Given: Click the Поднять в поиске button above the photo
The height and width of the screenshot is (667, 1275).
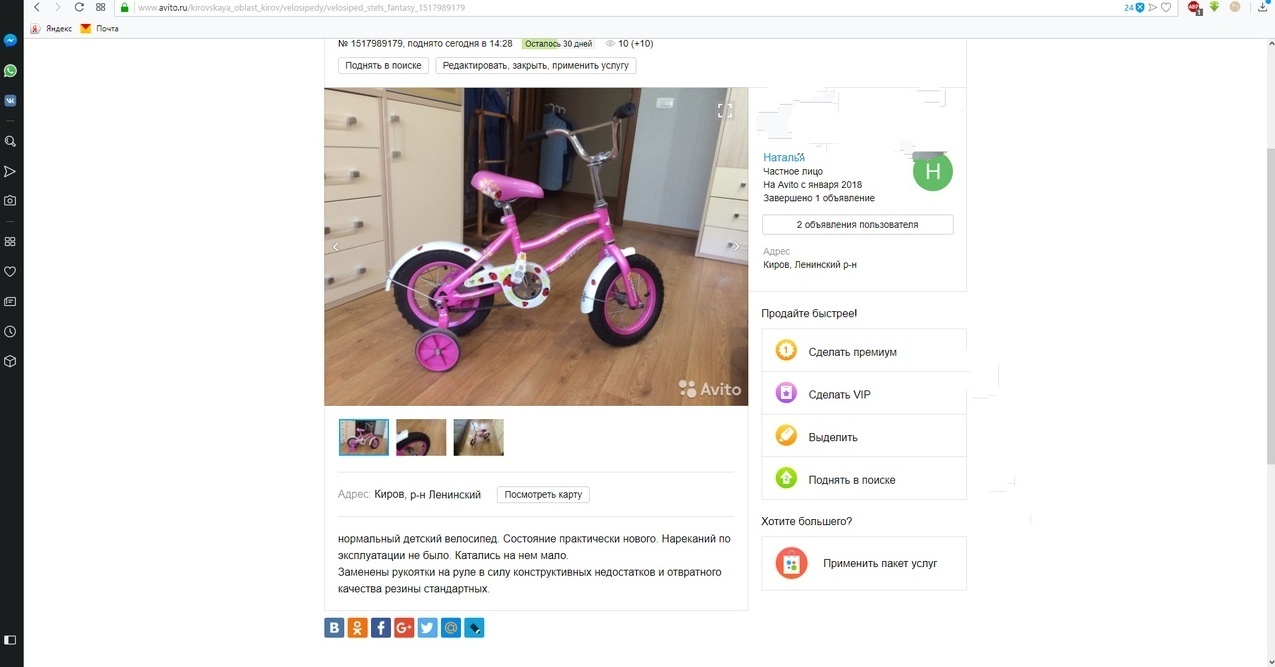Looking at the screenshot, I should 383,65.
